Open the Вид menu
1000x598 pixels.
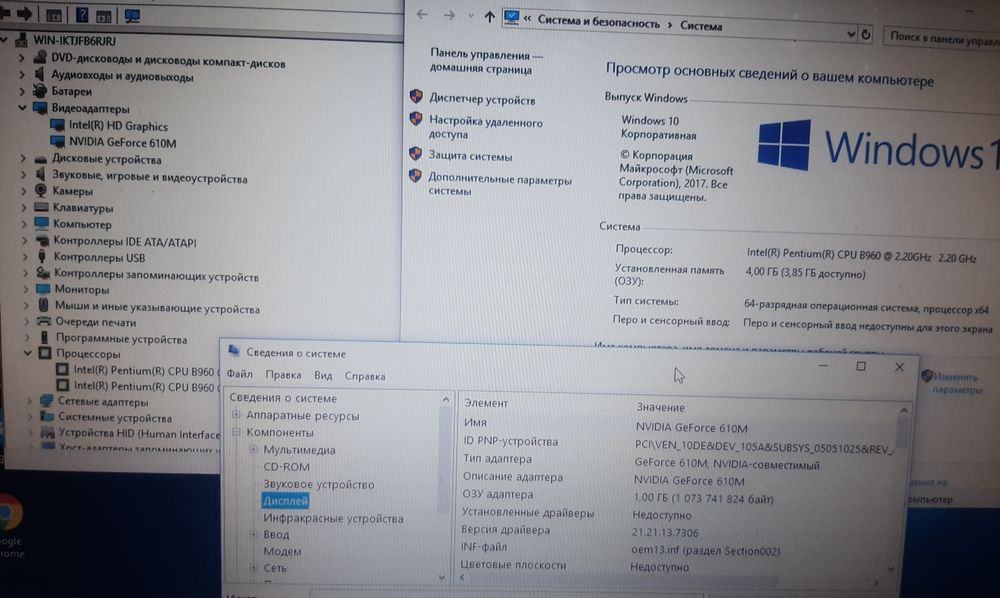point(323,376)
